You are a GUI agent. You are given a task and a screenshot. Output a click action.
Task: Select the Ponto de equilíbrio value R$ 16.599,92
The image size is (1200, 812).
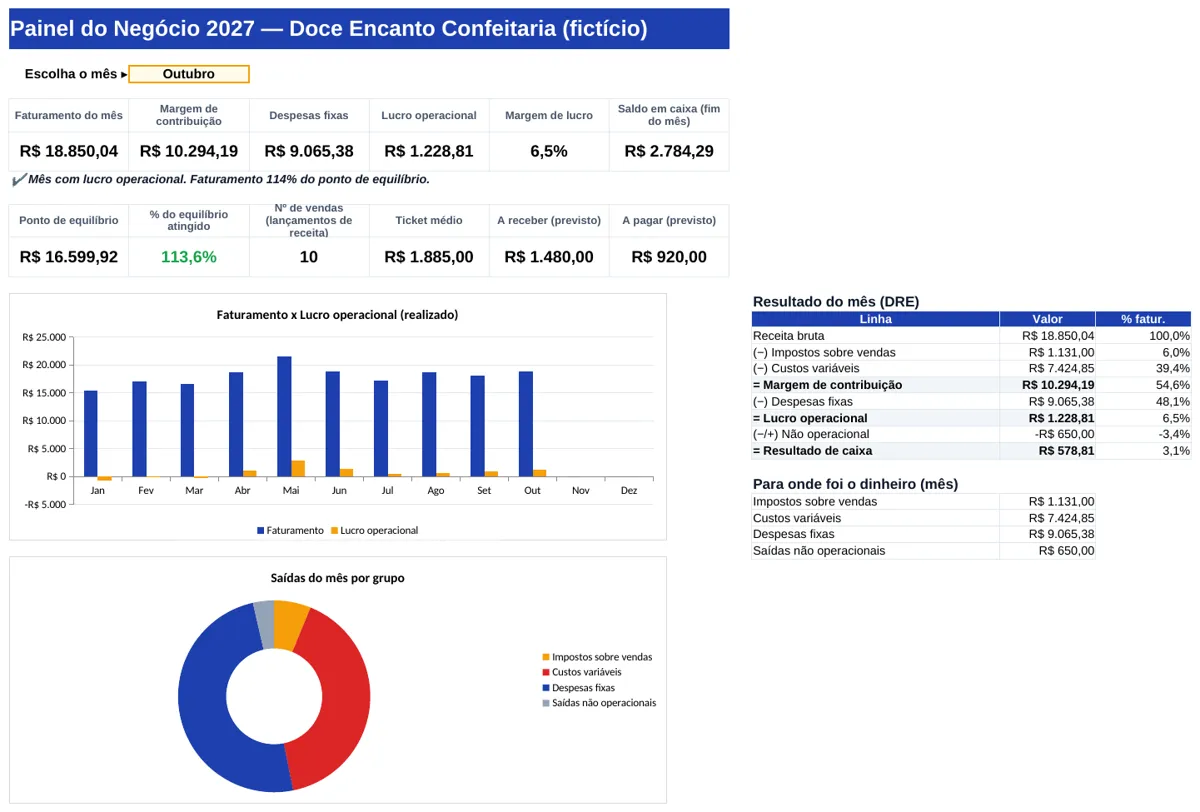click(69, 257)
